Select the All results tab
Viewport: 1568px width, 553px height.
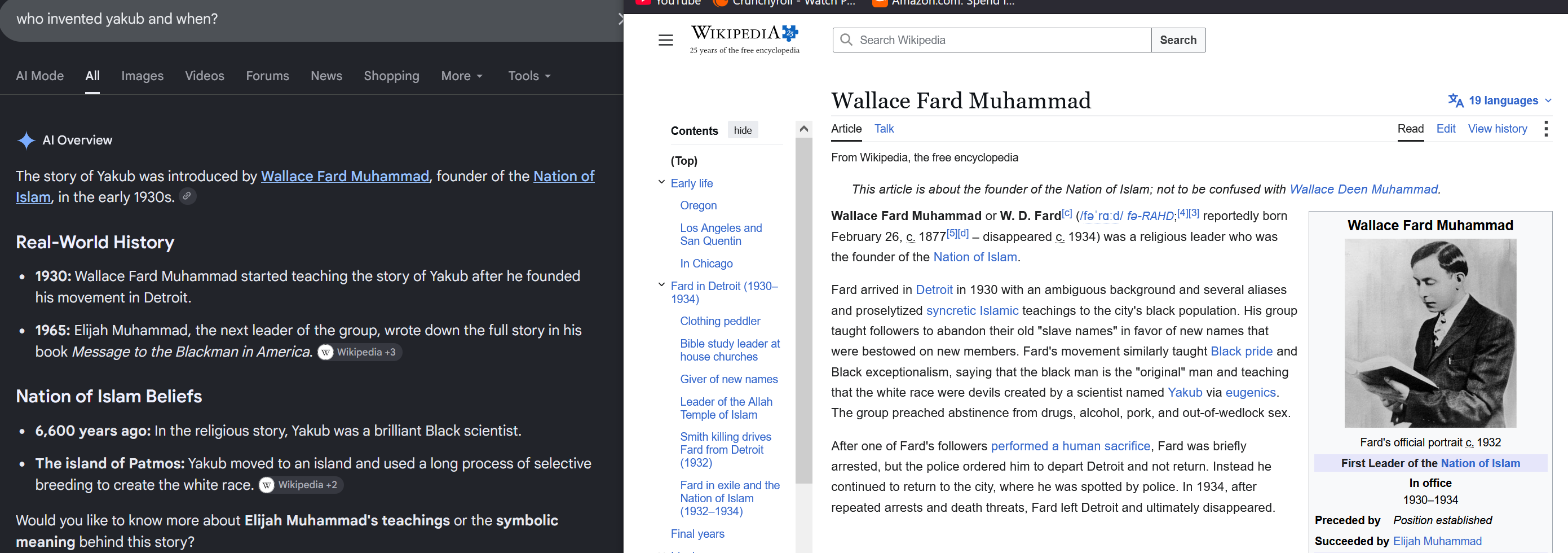(x=92, y=76)
